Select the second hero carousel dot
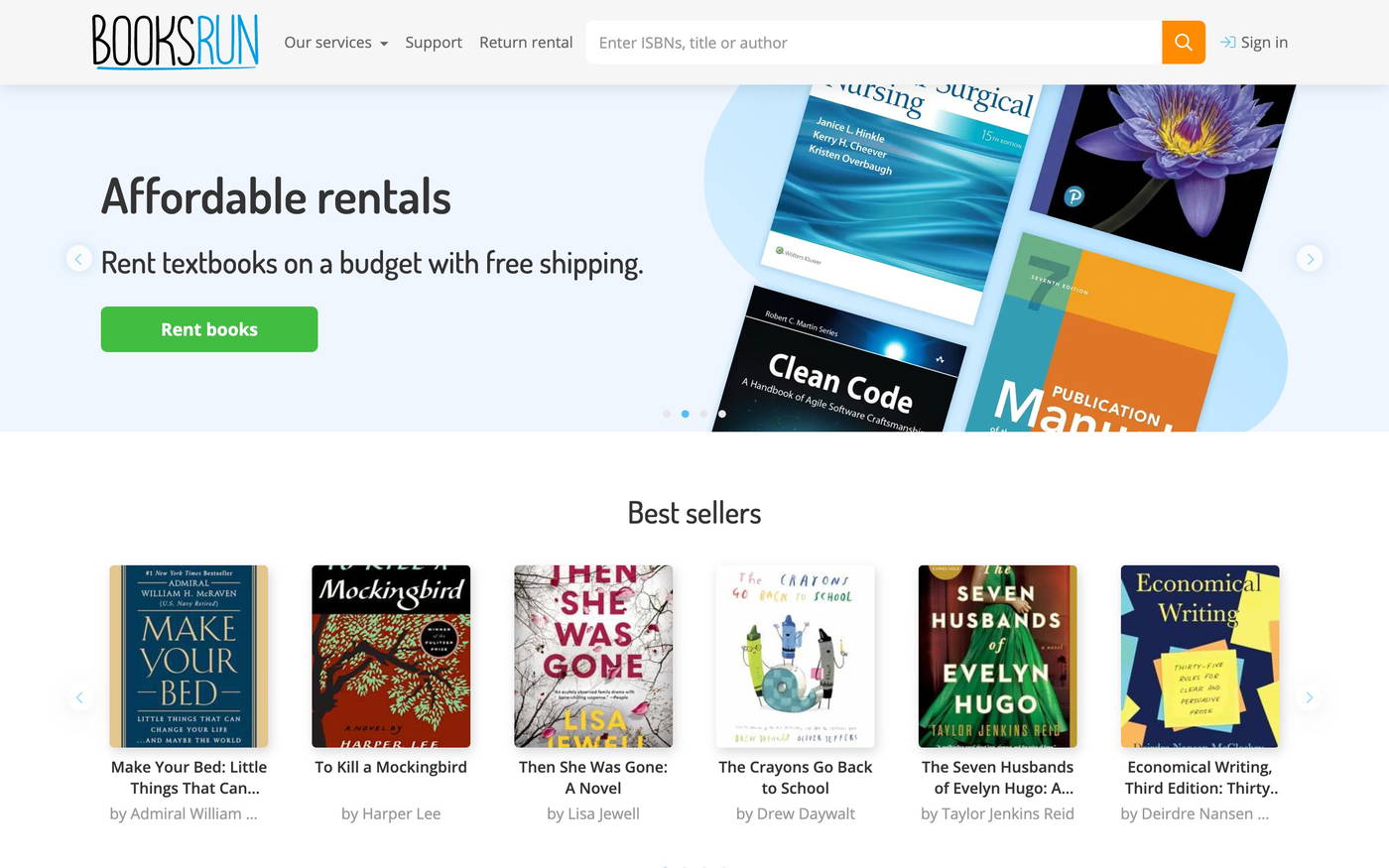 tap(685, 414)
